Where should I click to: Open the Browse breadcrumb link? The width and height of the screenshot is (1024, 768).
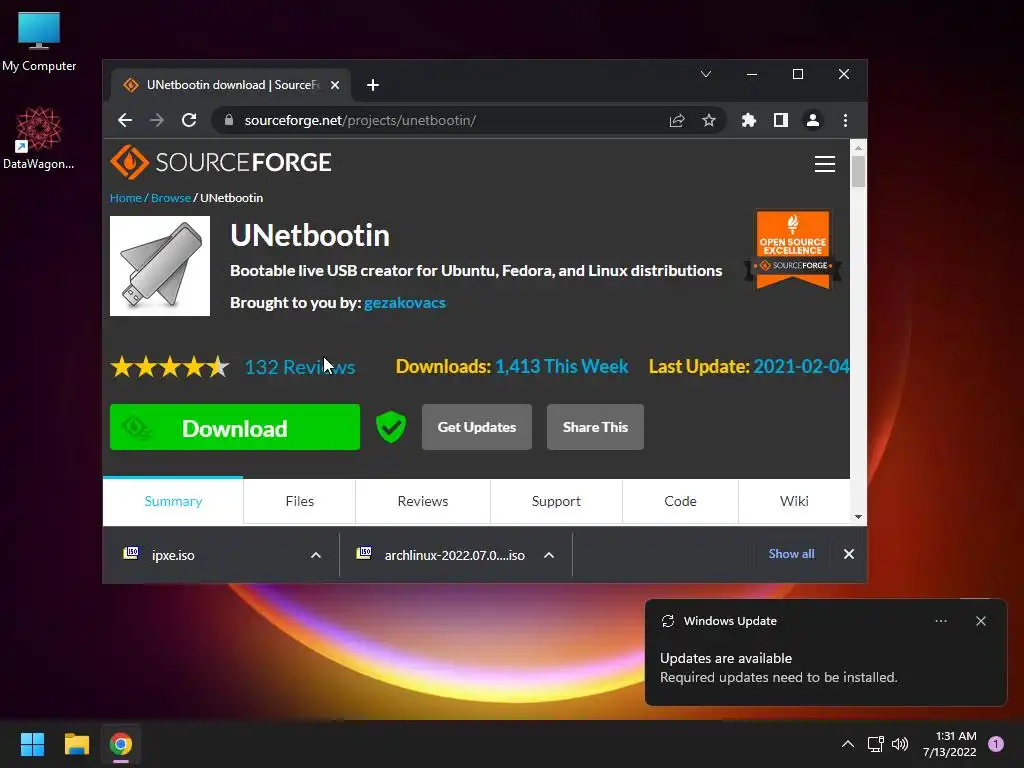(x=170, y=198)
